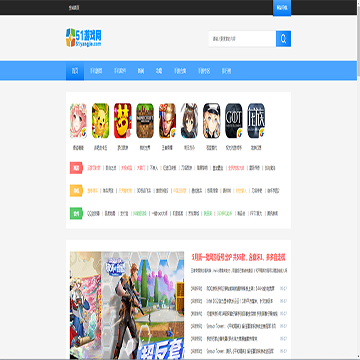Click the 51游戏网 site logo
360x360 pixels.
[84, 37]
